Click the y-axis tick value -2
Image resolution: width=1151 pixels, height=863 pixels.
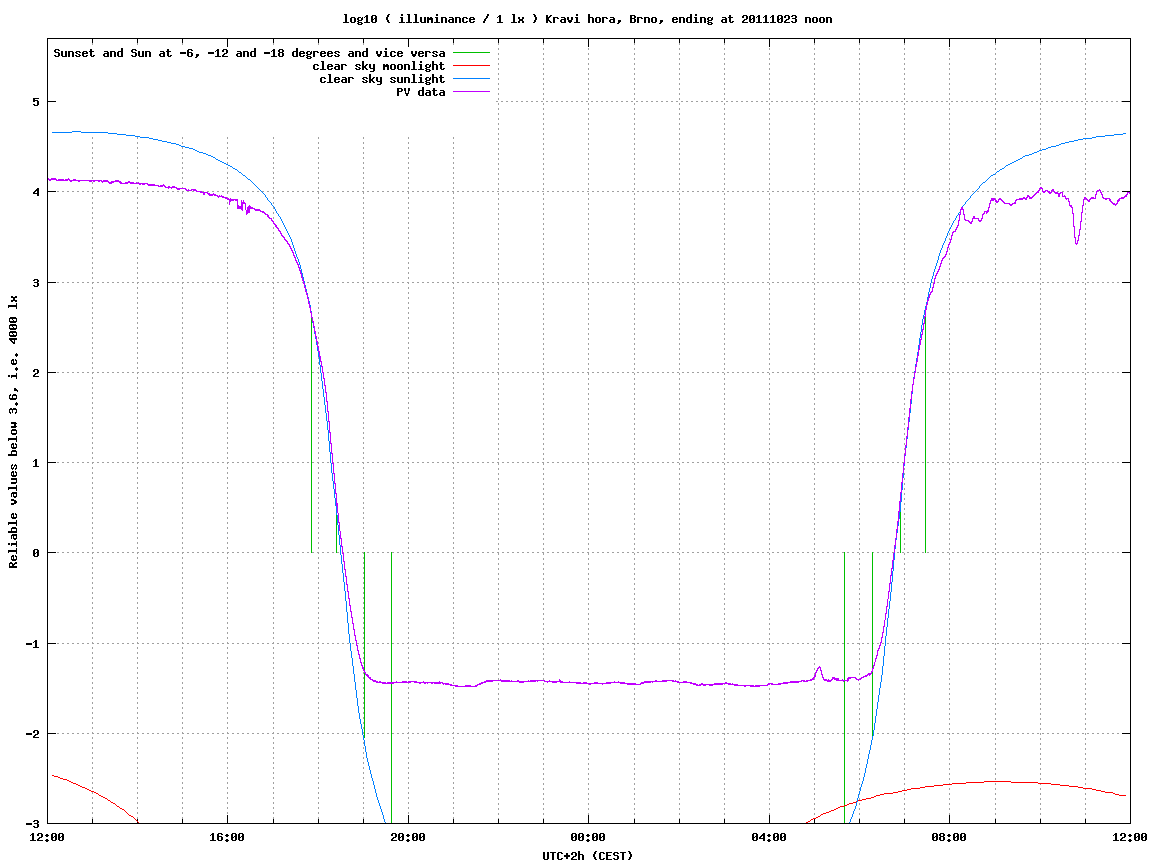coord(32,734)
